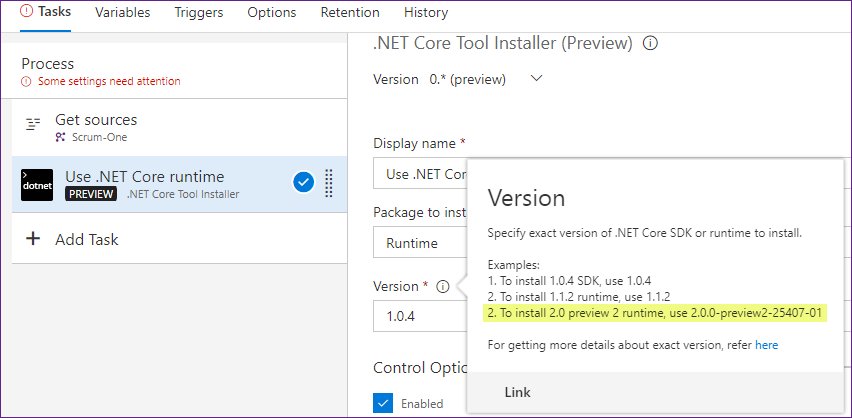Click the Add Task plus icon

(x=33, y=239)
